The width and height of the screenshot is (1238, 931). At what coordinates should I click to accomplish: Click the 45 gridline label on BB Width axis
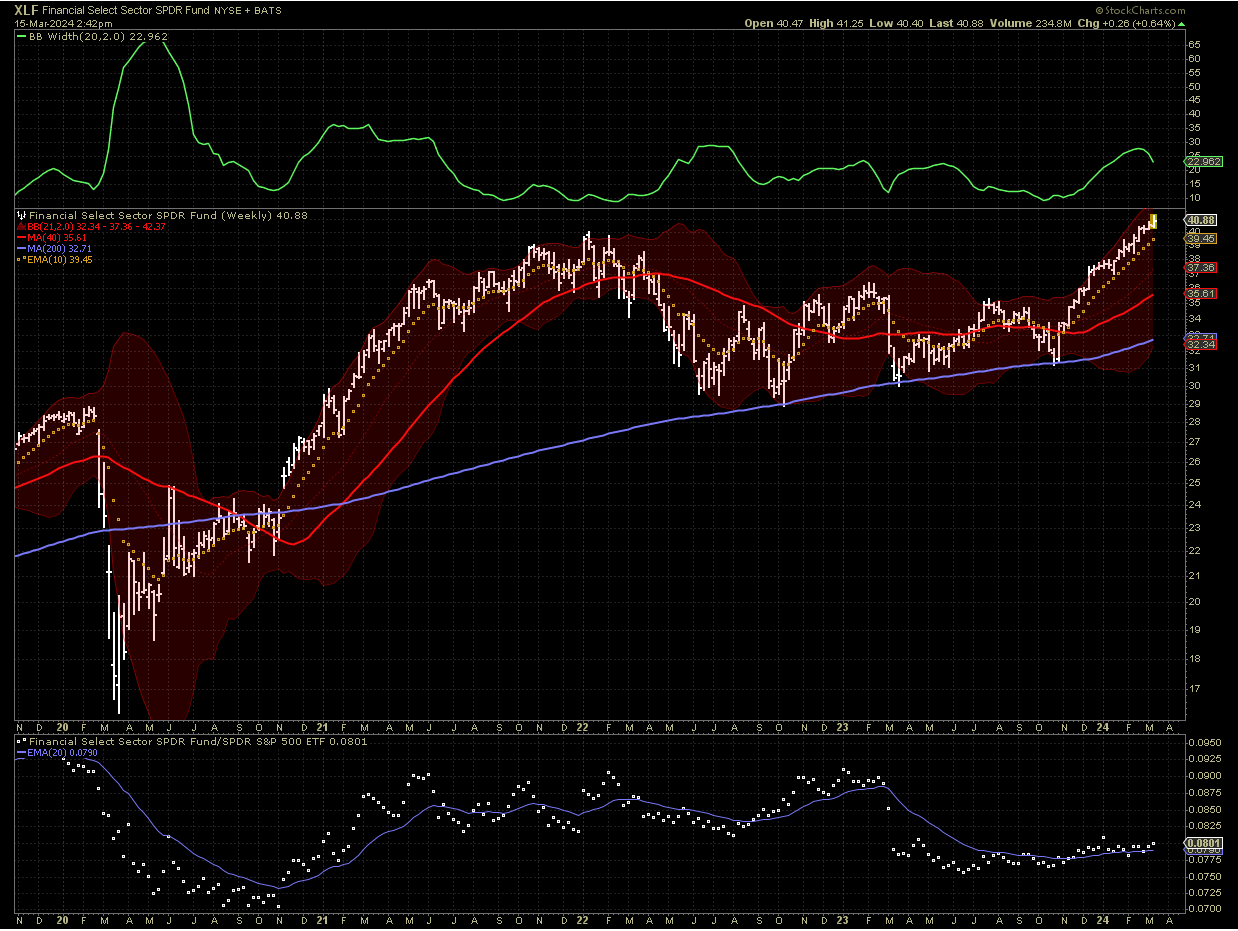(x=1194, y=100)
